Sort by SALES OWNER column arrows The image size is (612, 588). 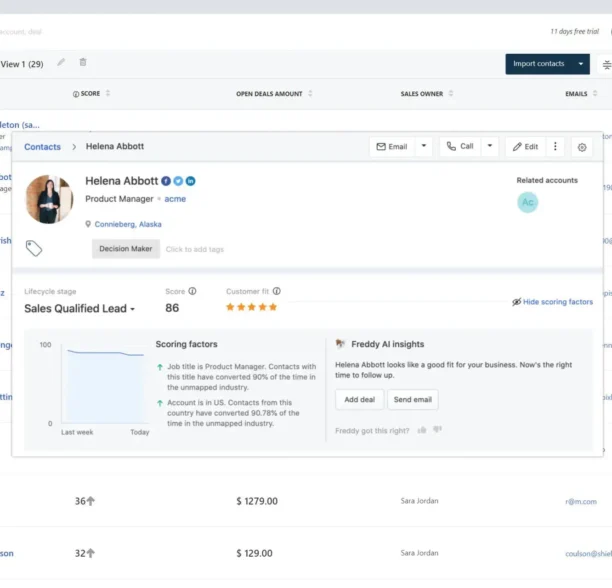(451, 93)
